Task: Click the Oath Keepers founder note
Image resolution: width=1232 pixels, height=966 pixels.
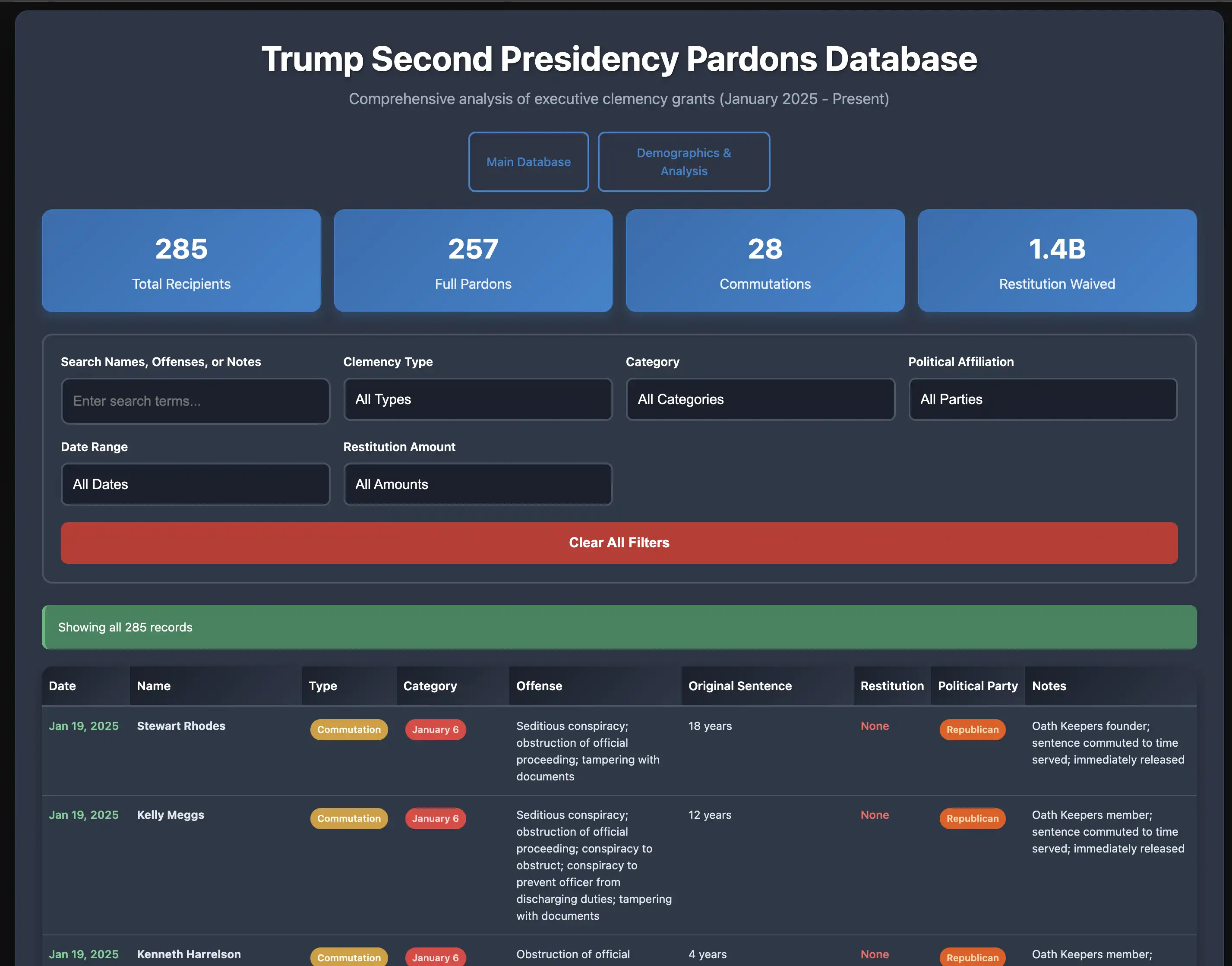Action: point(1108,742)
